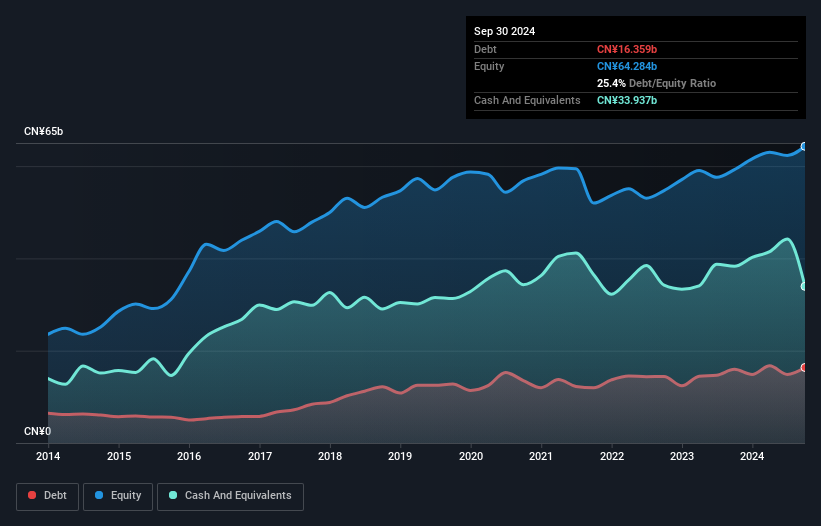
Task: Click the 2024 x-axis year label
Action: pyautogui.click(x=752, y=456)
